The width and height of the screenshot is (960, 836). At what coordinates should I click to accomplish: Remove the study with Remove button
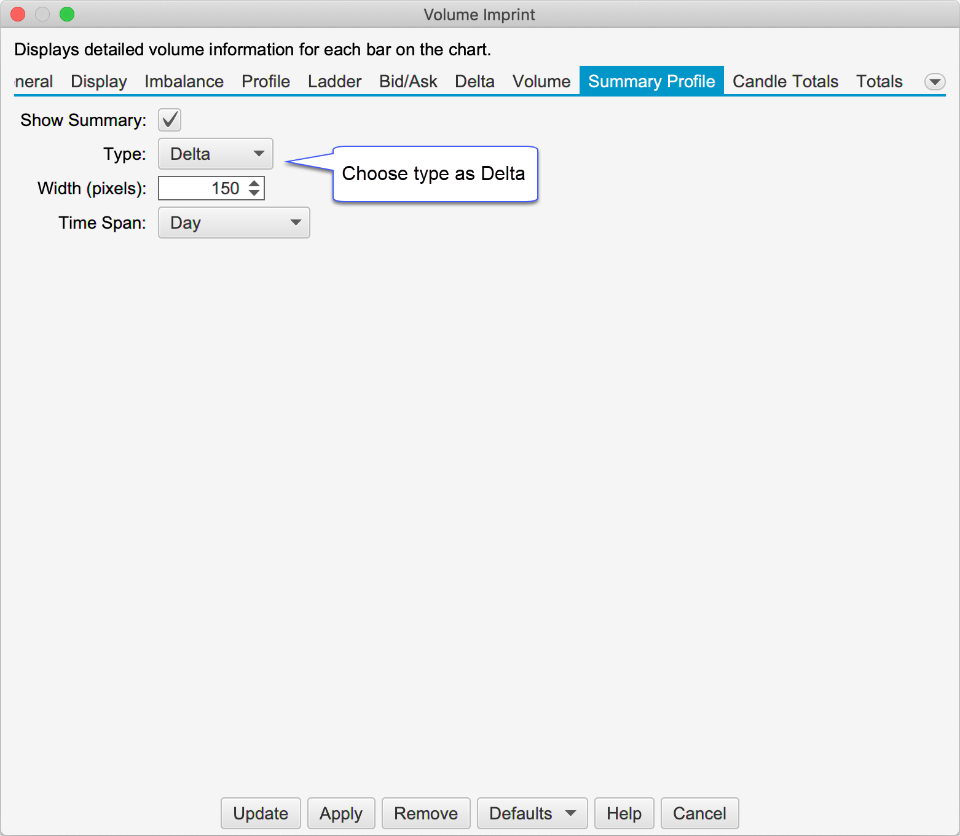(425, 813)
